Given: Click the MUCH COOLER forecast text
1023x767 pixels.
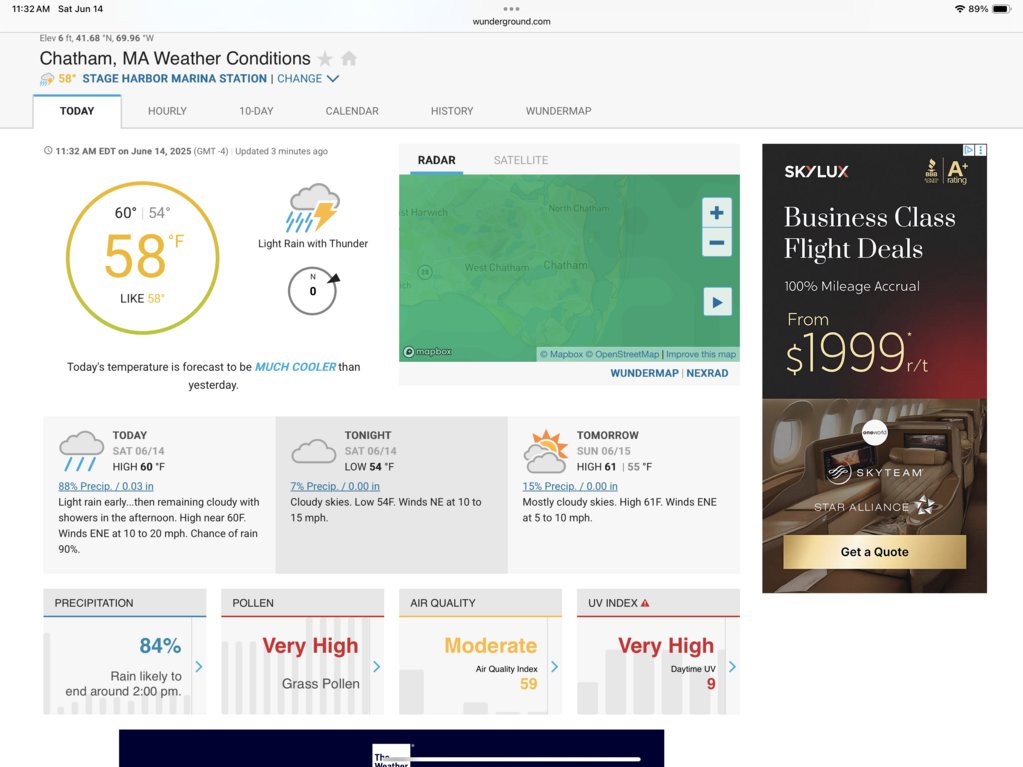Looking at the screenshot, I should tap(295, 367).
